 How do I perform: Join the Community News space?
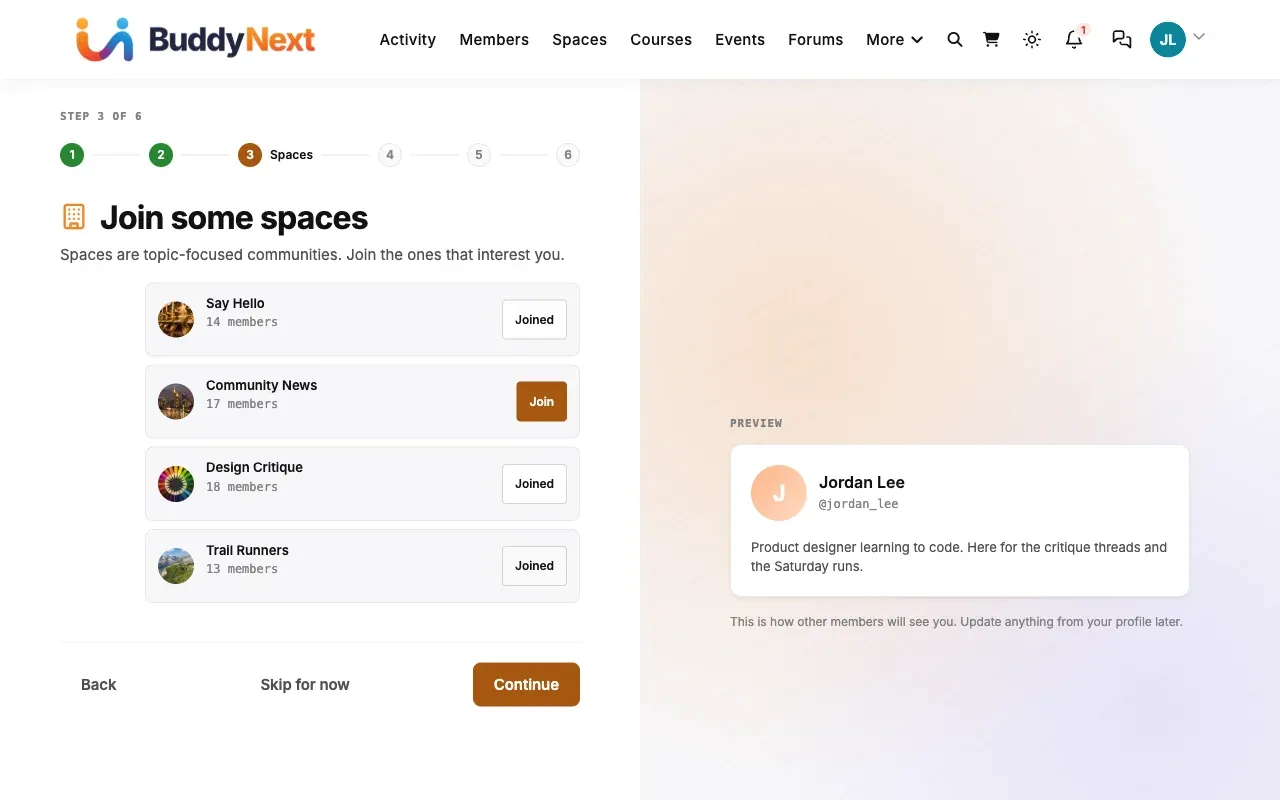click(x=542, y=402)
